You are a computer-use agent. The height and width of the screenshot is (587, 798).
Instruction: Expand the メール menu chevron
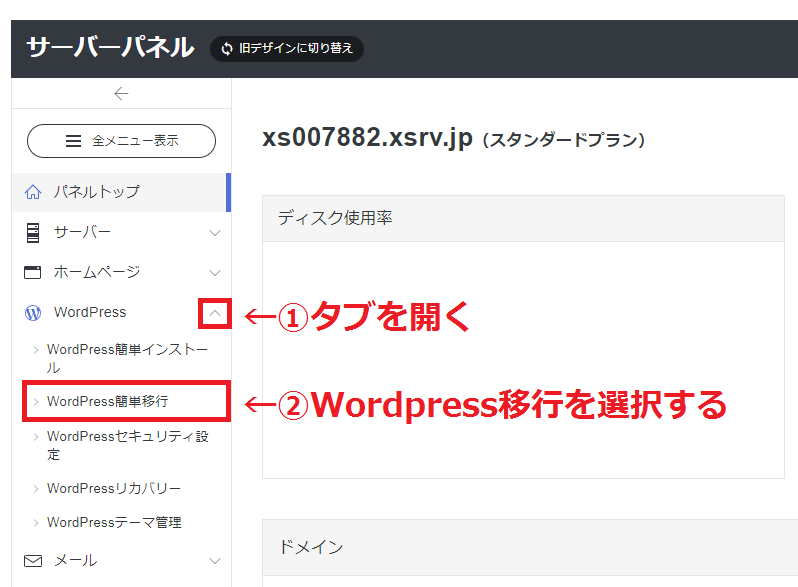point(215,561)
